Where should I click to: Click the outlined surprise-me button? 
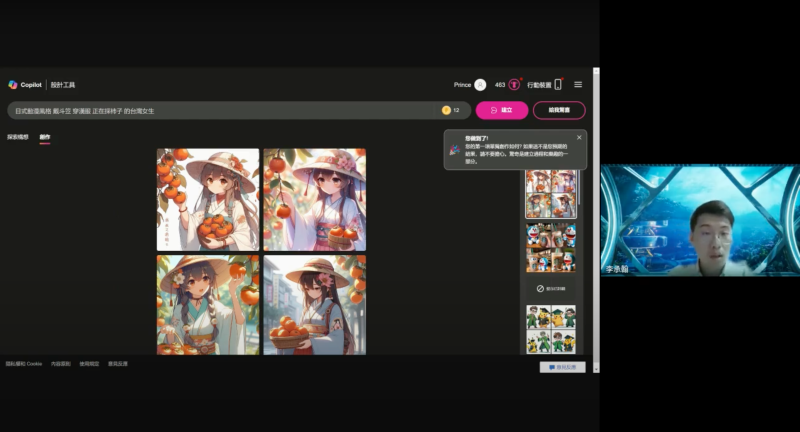559,110
